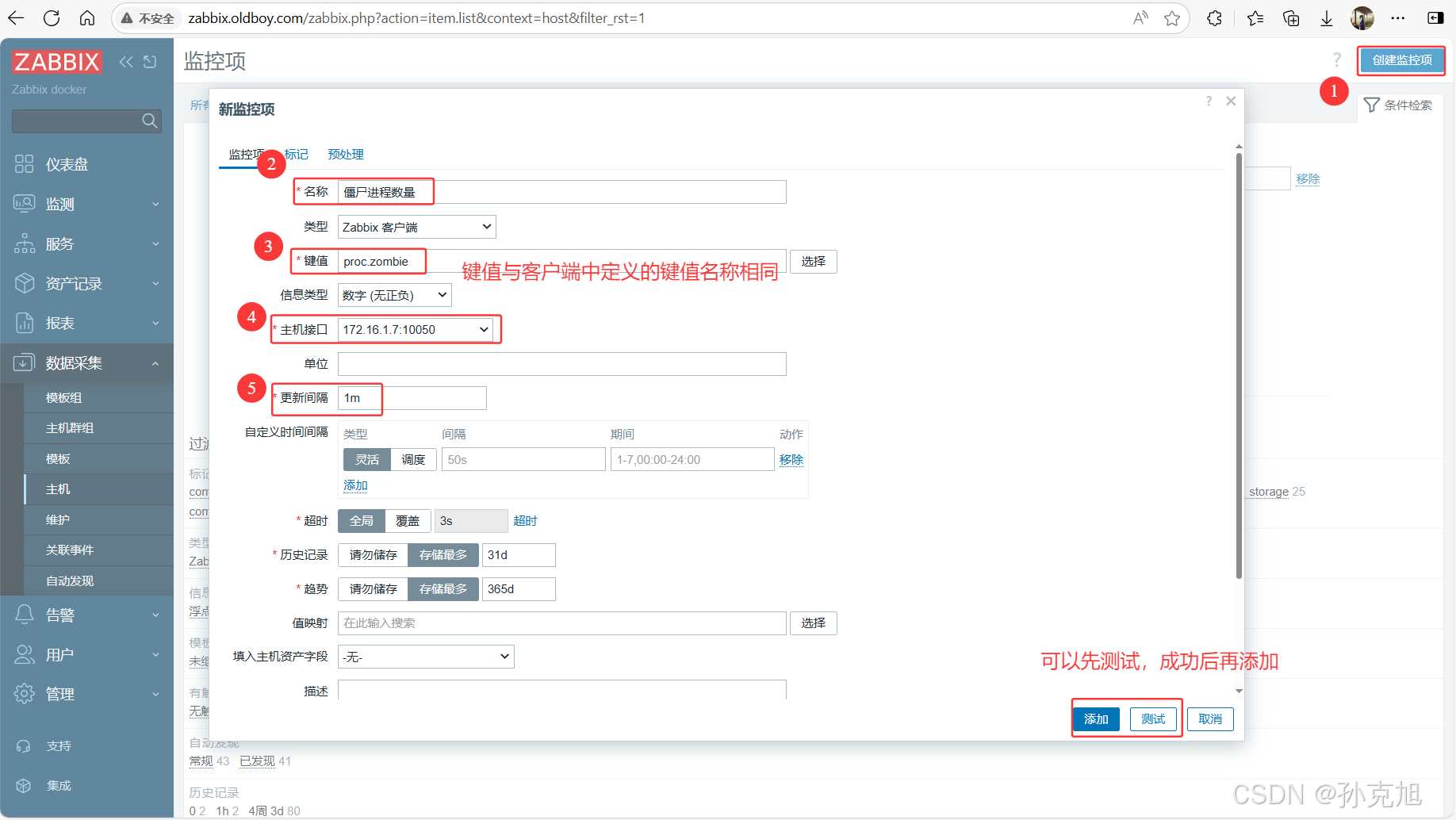The height and width of the screenshot is (820, 1456).
Task: Add page to favorites star icon
Action: (x=1172, y=18)
